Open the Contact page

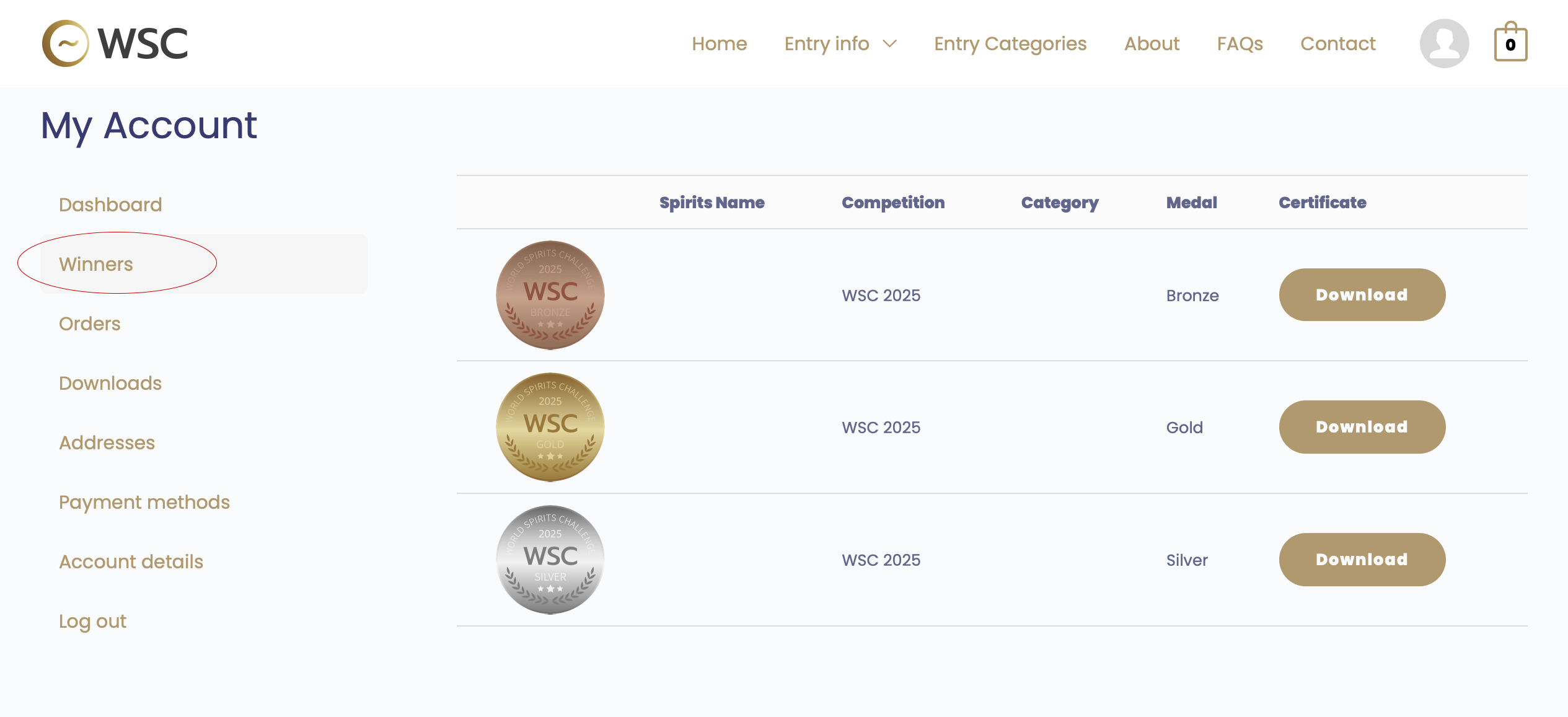click(x=1337, y=43)
